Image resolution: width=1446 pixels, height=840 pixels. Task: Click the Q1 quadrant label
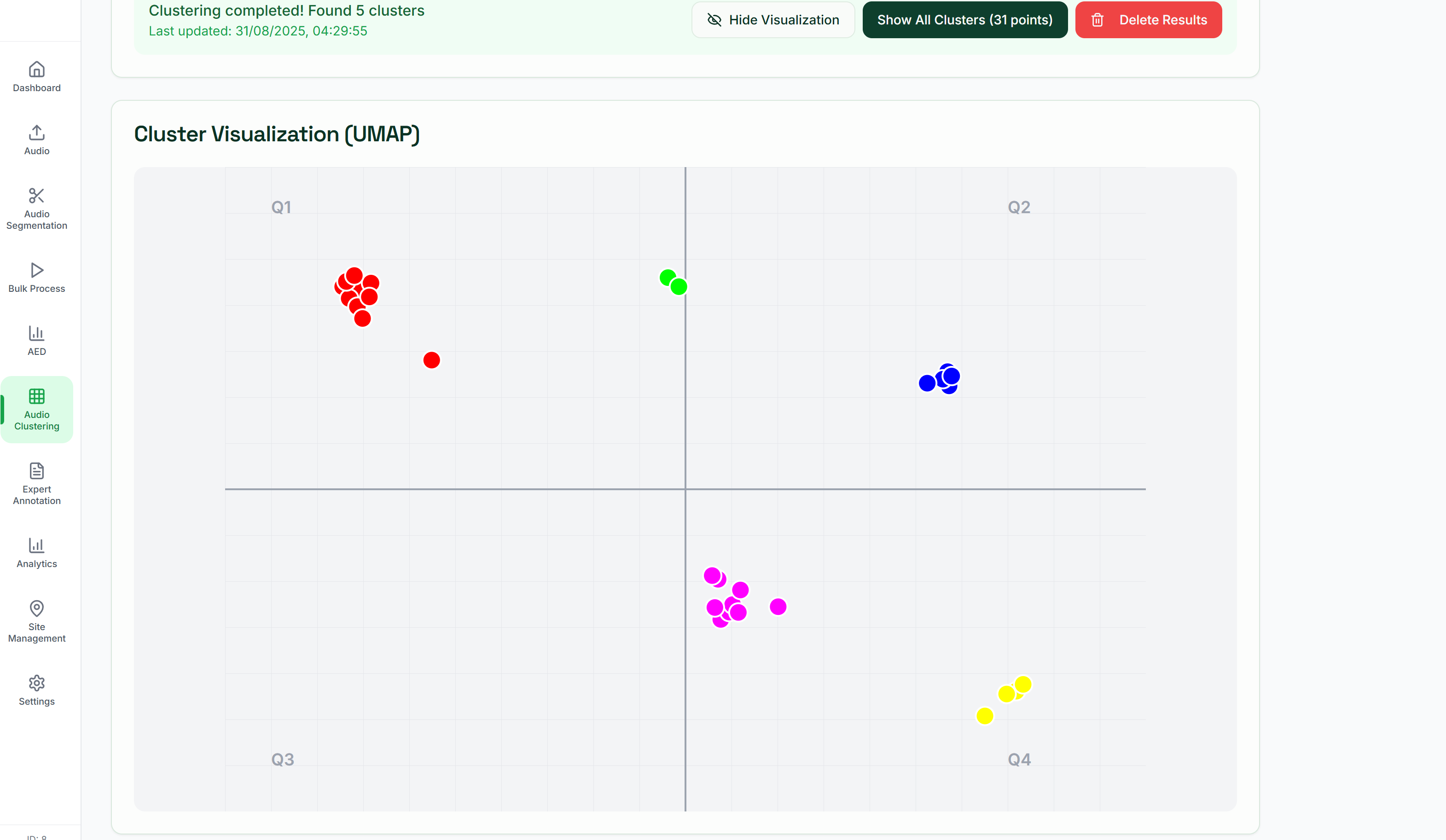(x=281, y=207)
